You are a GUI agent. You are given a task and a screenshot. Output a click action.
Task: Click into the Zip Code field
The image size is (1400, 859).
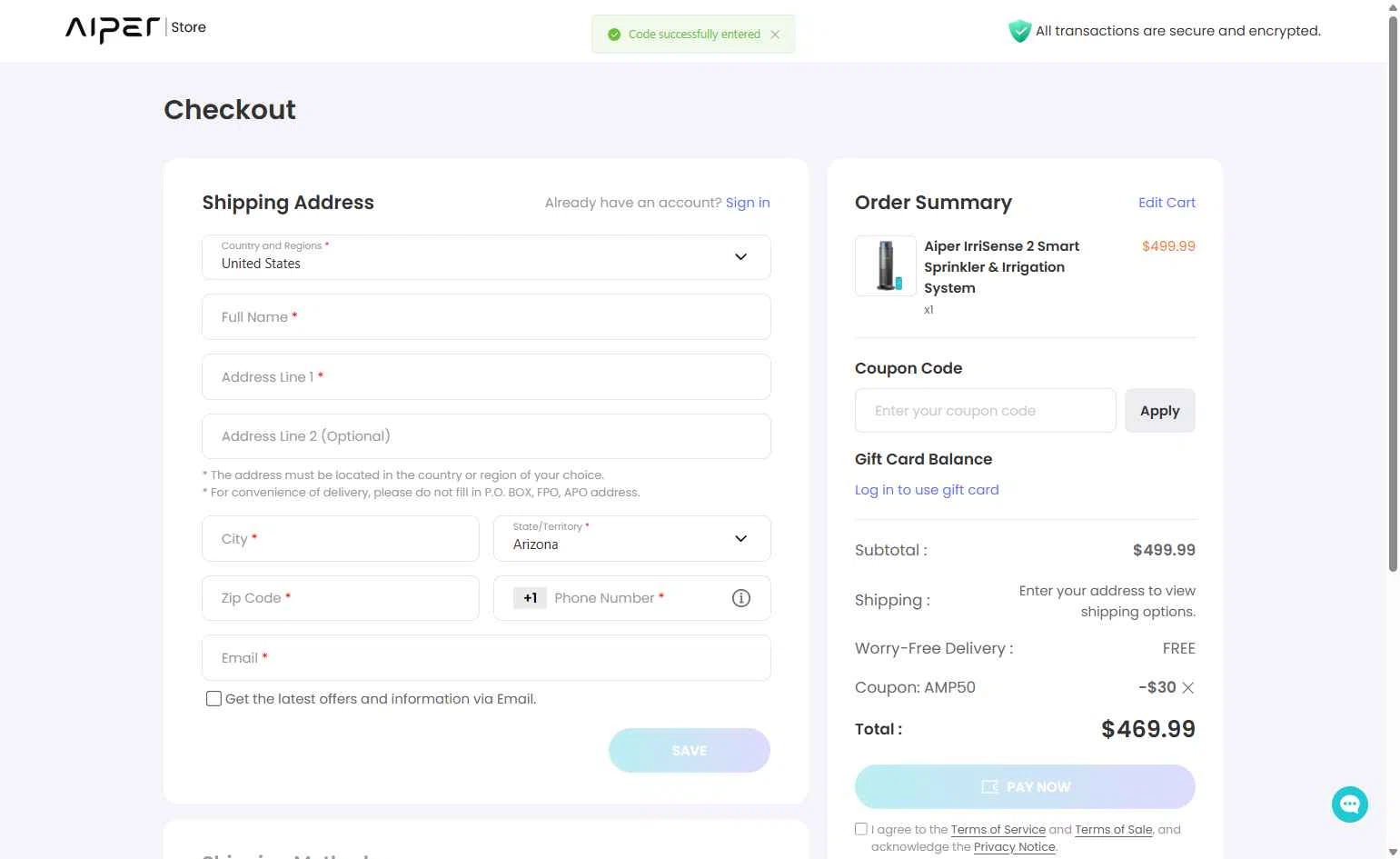coord(341,598)
